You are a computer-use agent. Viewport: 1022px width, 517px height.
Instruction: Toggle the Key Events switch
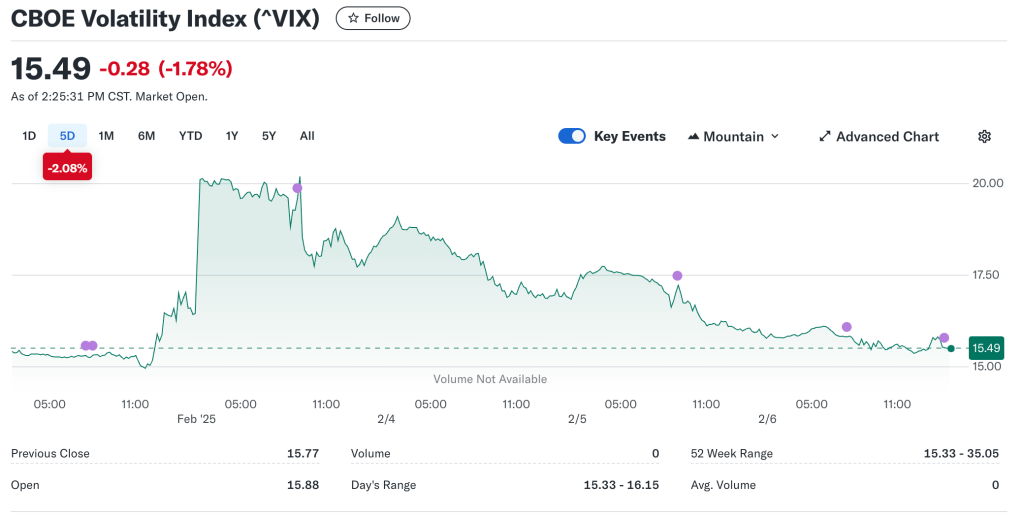click(572, 136)
